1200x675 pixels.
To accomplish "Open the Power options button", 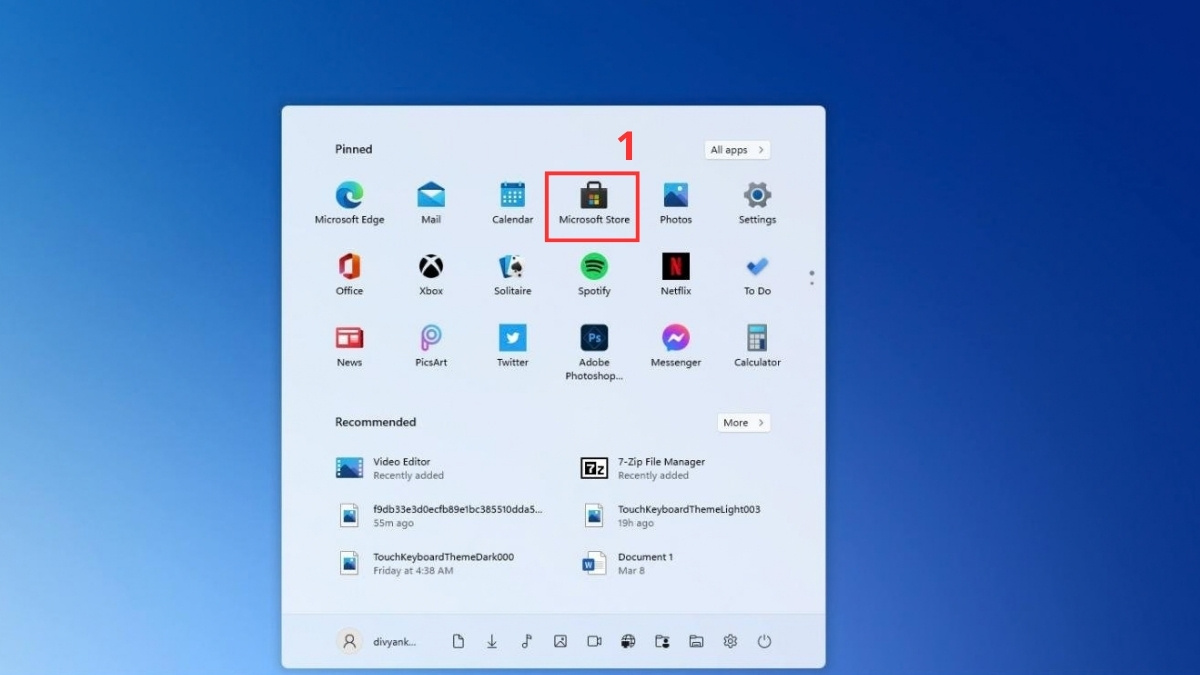I will [765, 642].
